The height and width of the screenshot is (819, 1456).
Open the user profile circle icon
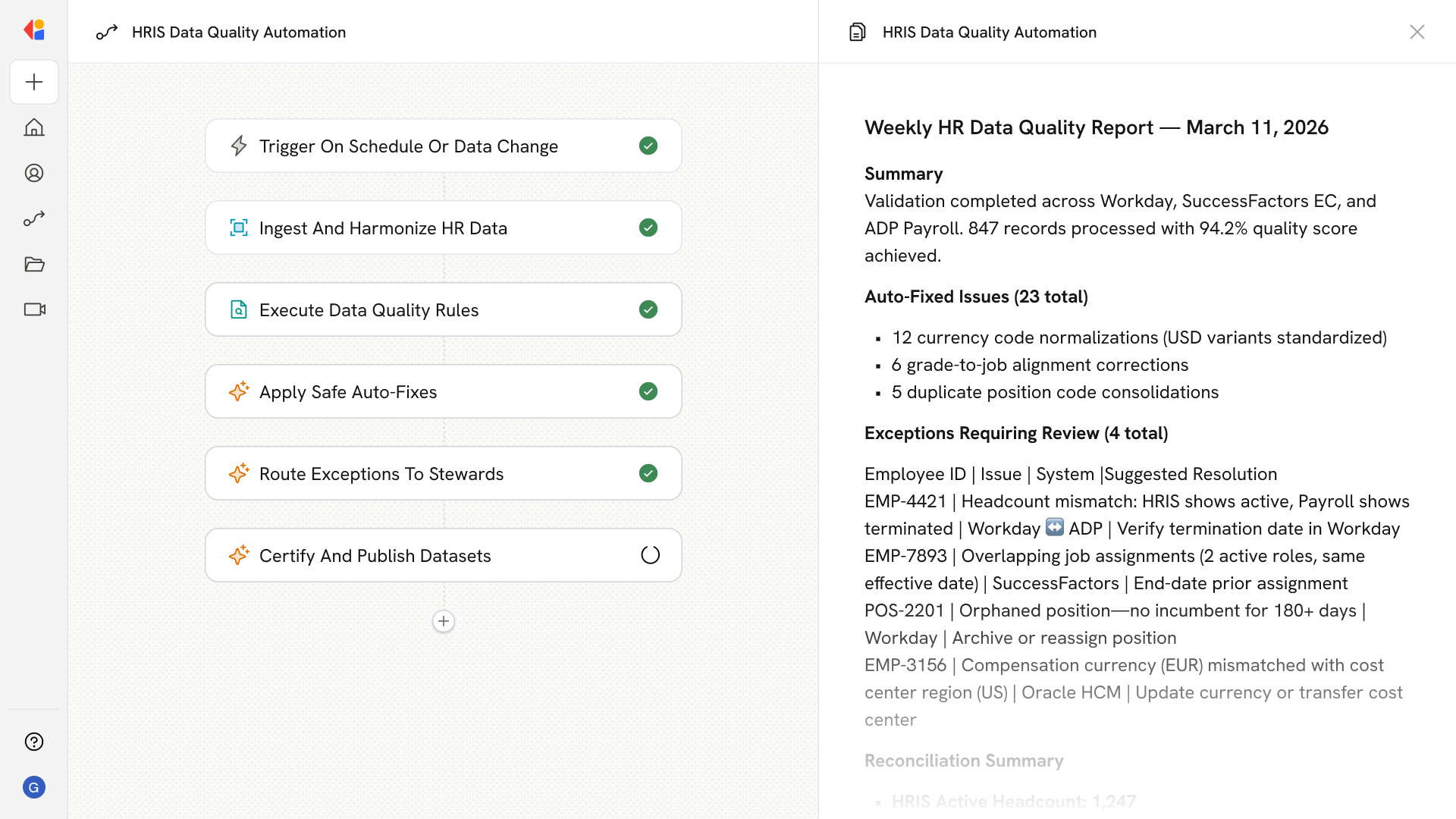point(34,173)
